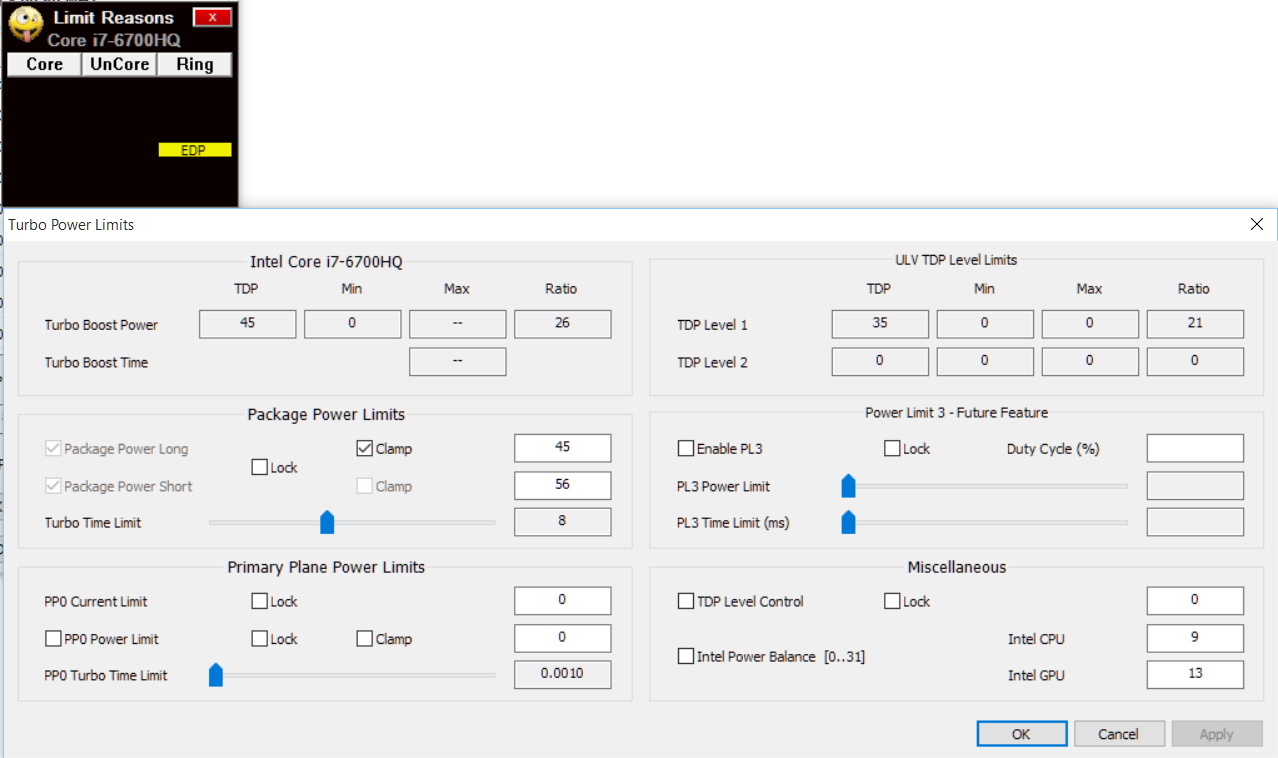
Task: Click the PL3 Time Limit value box
Action: point(1195,522)
